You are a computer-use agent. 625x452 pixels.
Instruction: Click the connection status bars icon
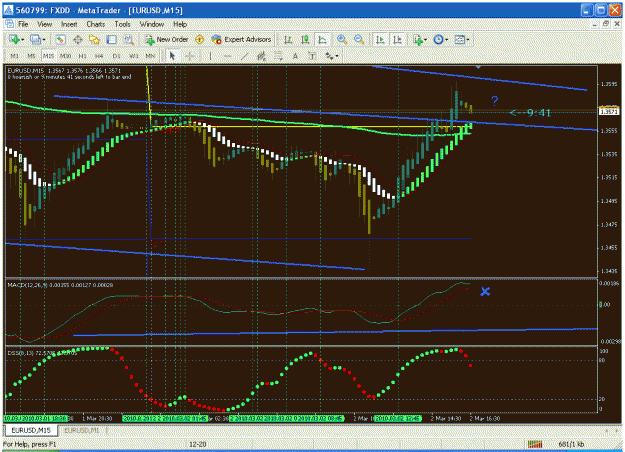pyautogui.click(x=535, y=444)
